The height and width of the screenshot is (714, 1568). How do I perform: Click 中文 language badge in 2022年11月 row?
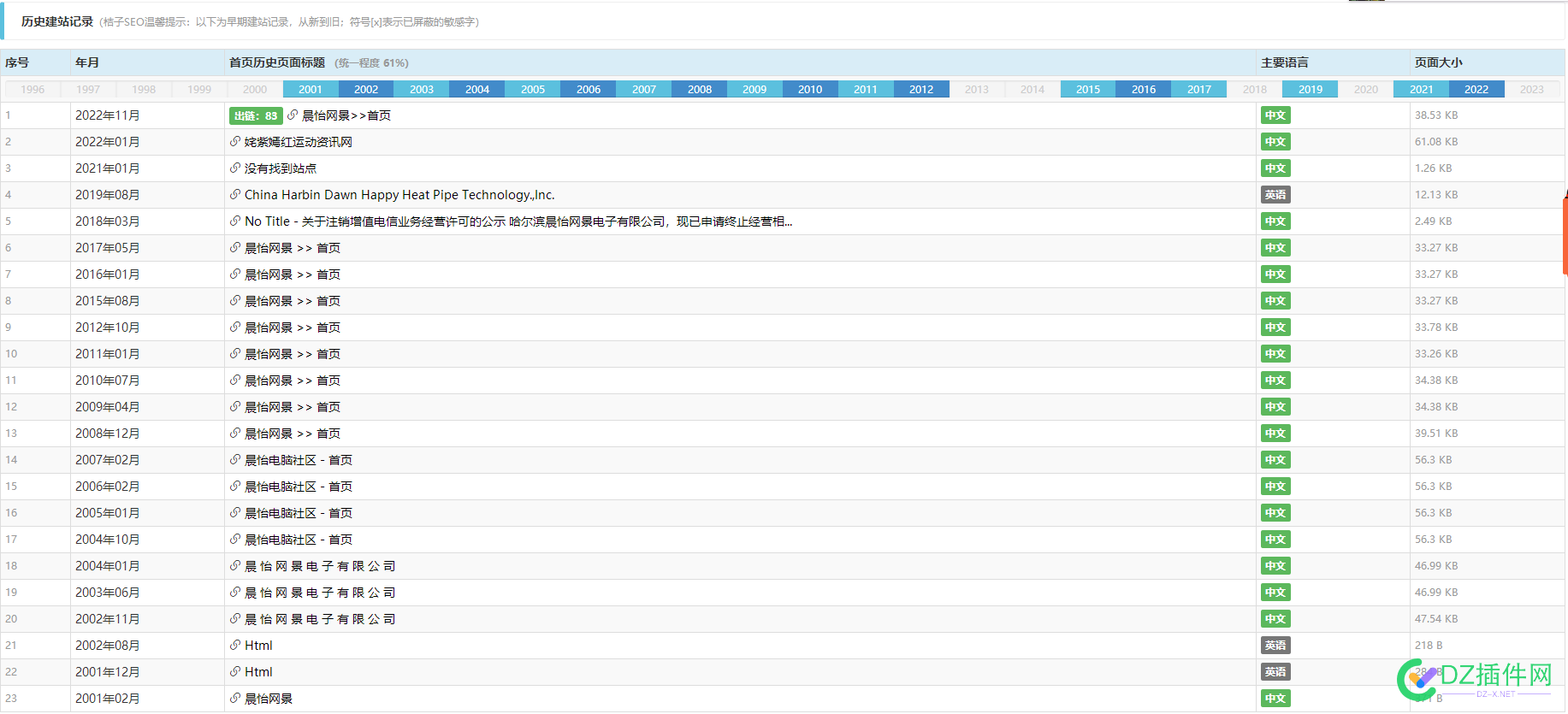(1275, 115)
